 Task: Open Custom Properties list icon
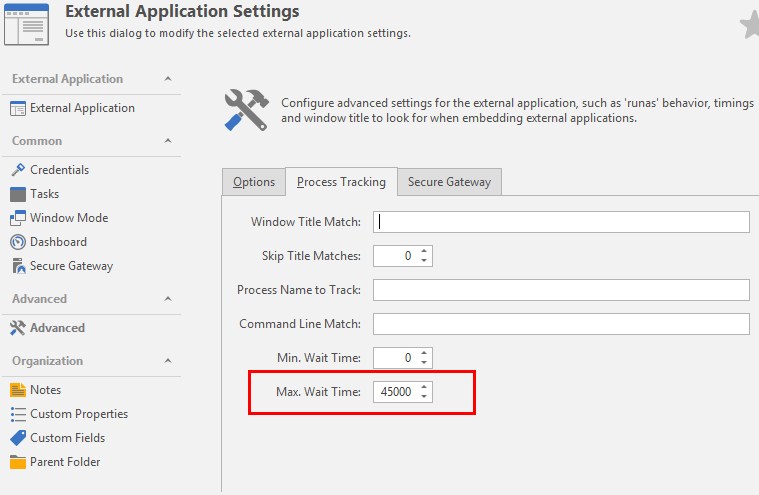[x=18, y=414]
